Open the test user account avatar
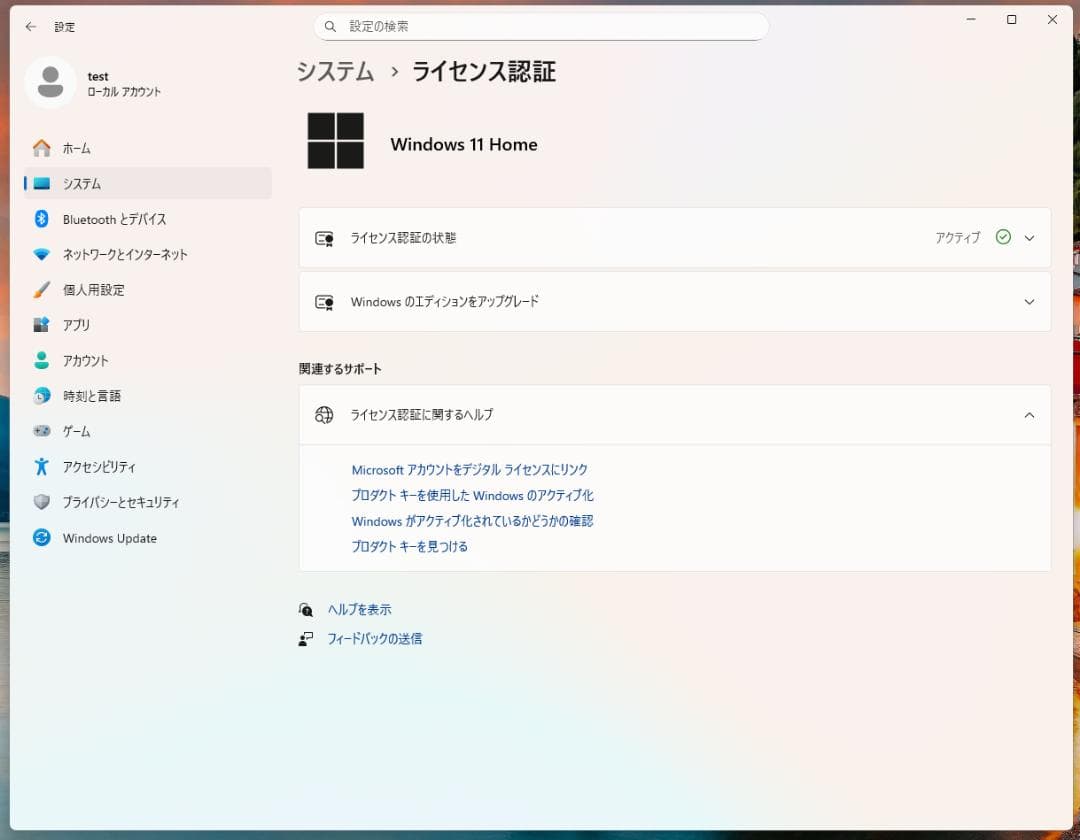The height and width of the screenshot is (840, 1080). (50, 84)
